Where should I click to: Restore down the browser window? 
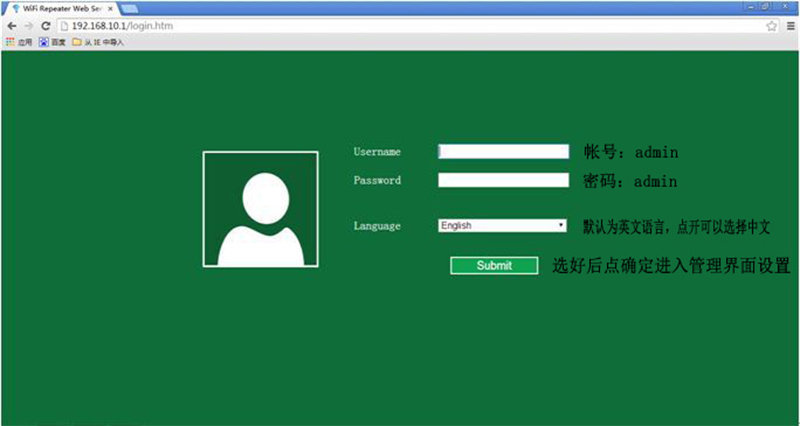(x=766, y=7)
